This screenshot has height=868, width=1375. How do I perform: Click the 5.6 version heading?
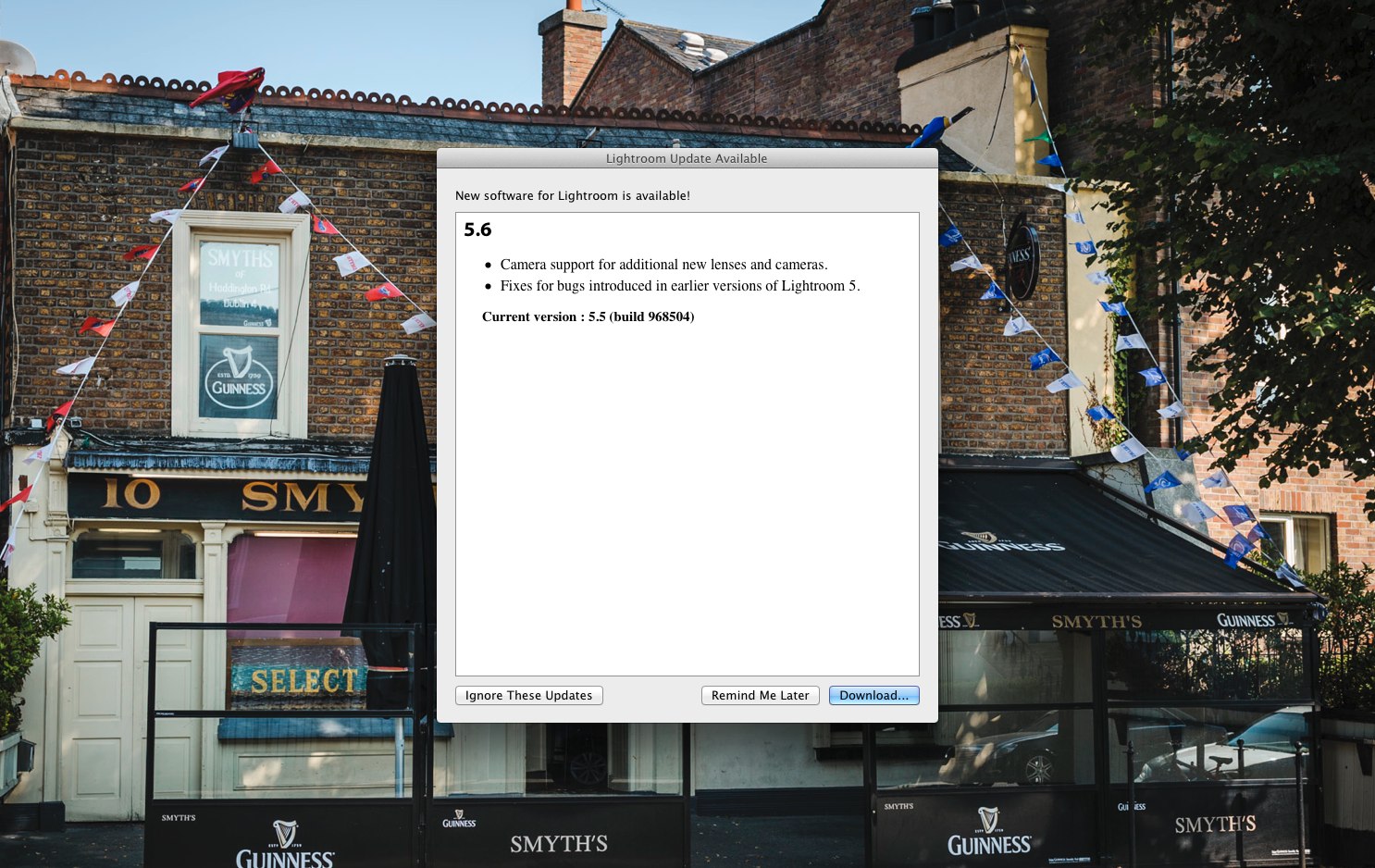tap(477, 229)
